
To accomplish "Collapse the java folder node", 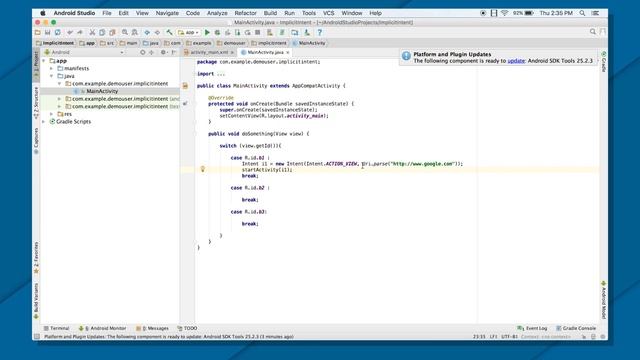I will pyautogui.click(x=52, y=76).
